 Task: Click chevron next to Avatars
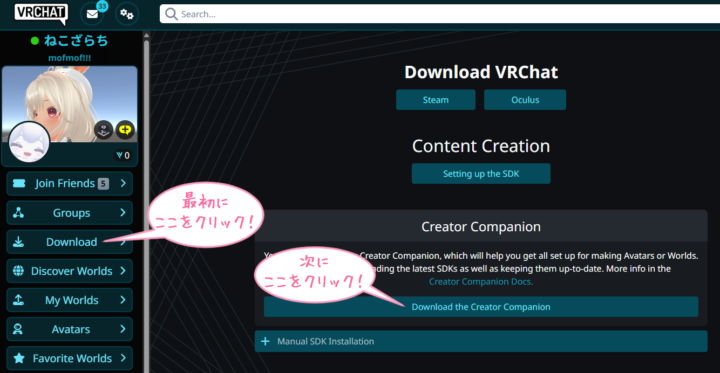(123, 329)
